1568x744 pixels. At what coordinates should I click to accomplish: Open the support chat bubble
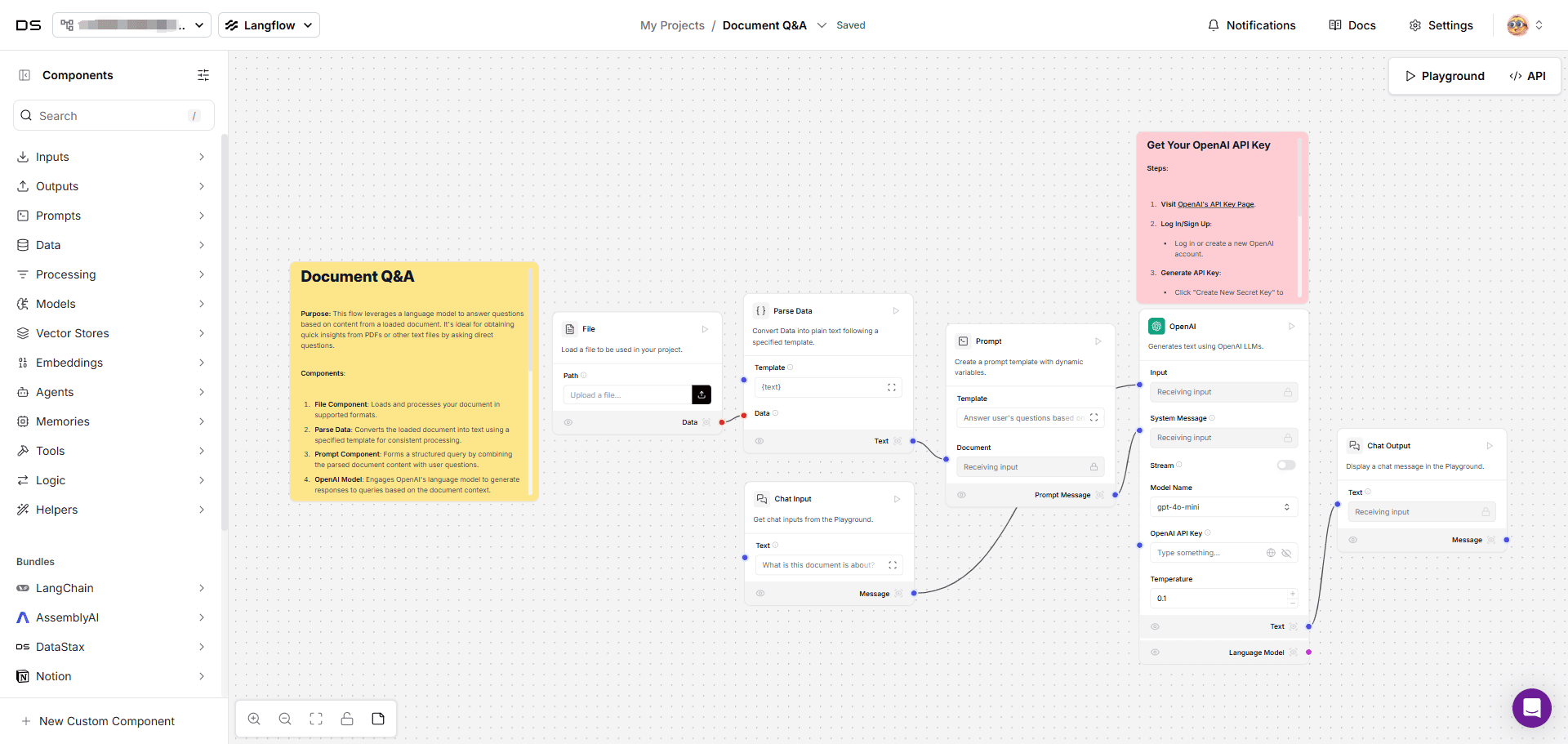tap(1531, 707)
